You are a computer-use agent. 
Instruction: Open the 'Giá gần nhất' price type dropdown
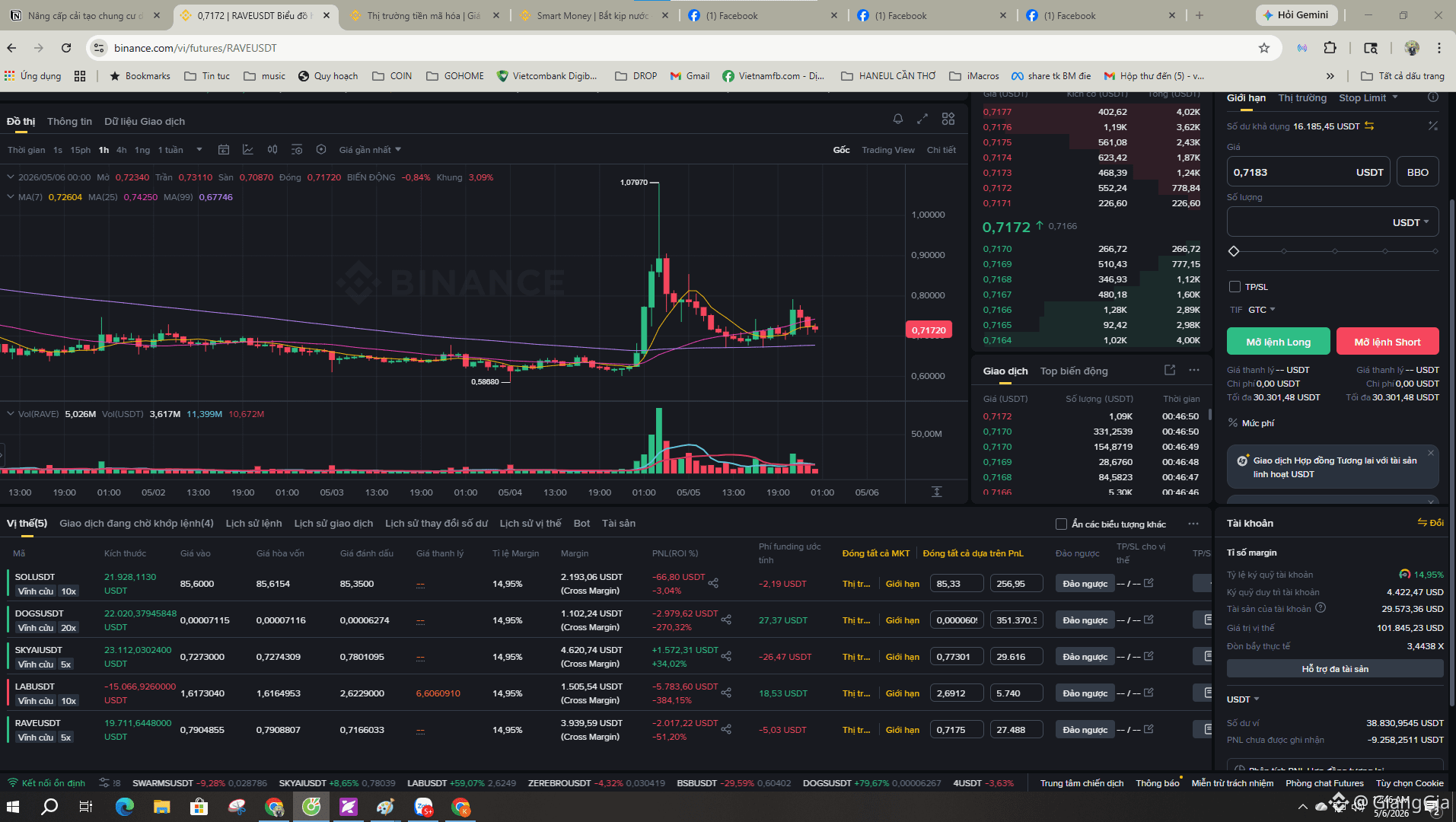(x=370, y=150)
